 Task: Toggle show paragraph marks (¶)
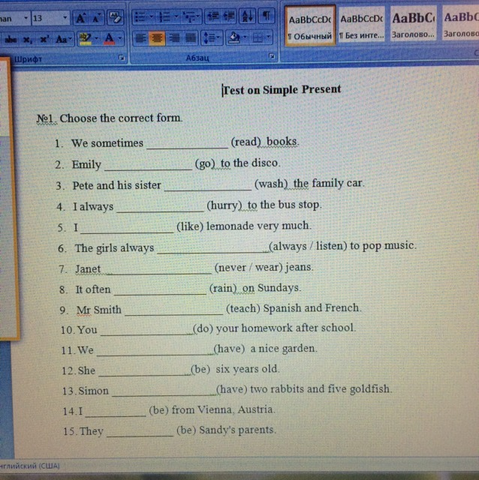click(266, 16)
